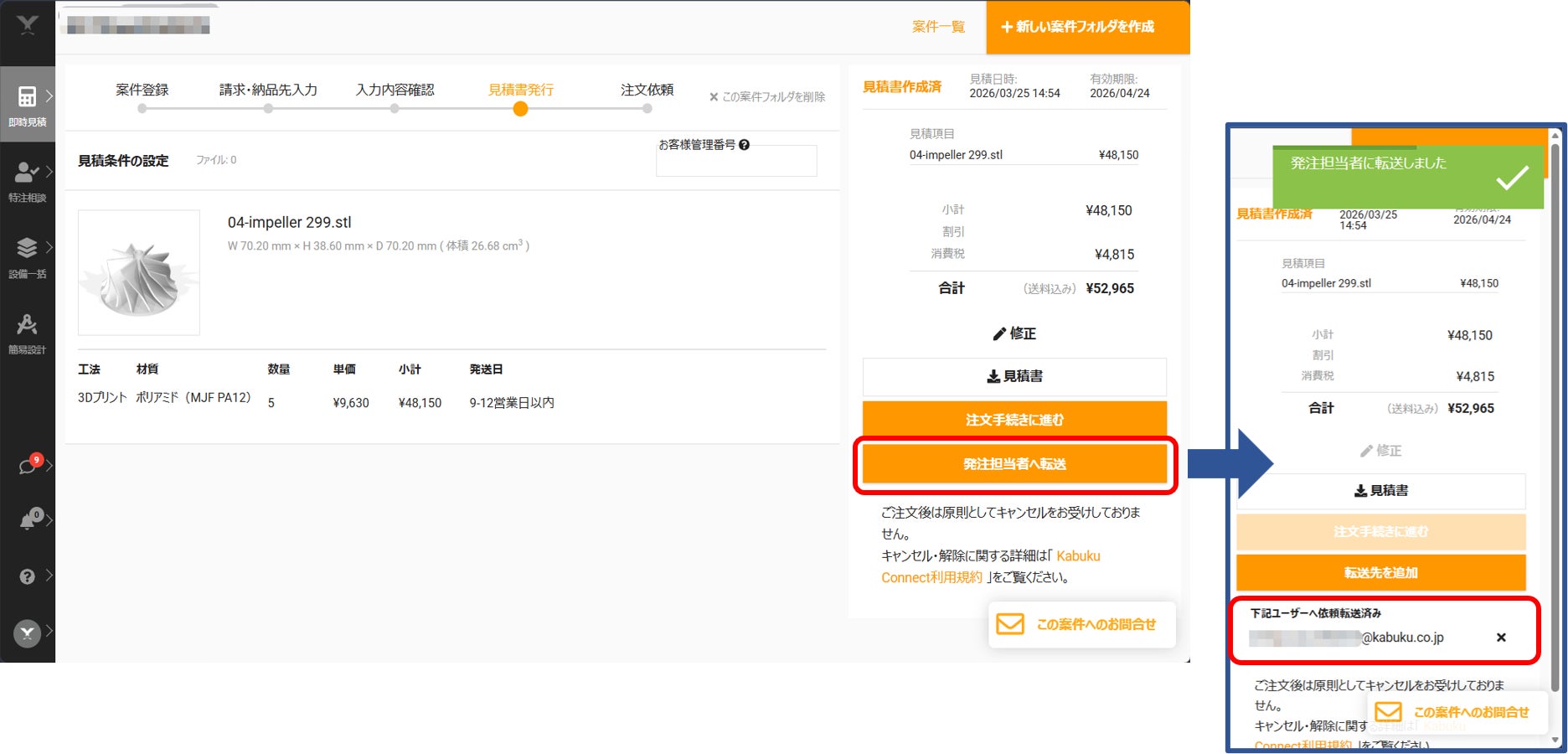Image resolution: width=1568 pixels, height=754 pixels.
Task: Download 見積書 in the right-side panel
Action: click(x=1381, y=491)
